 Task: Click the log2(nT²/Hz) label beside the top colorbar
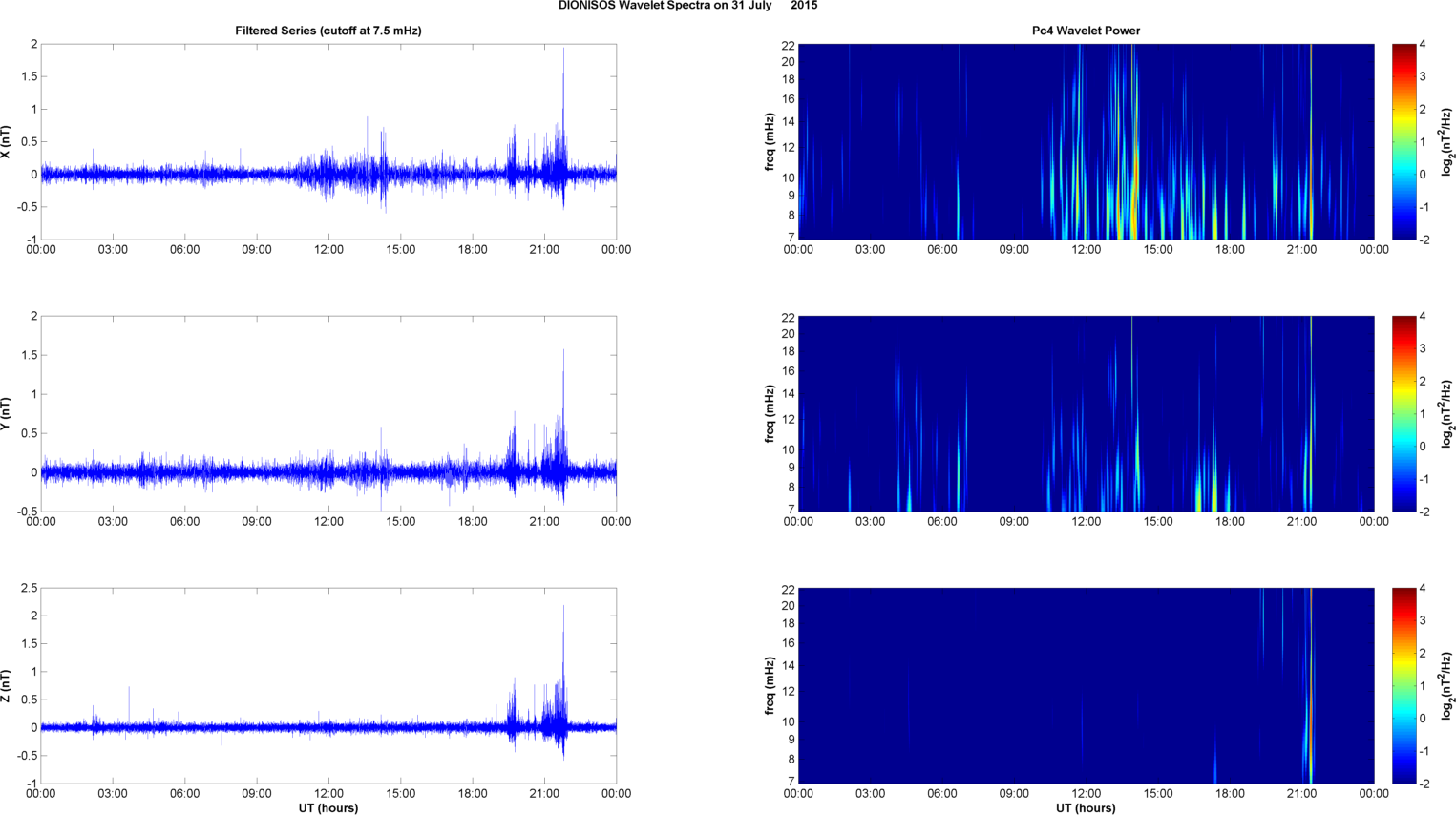click(1448, 141)
